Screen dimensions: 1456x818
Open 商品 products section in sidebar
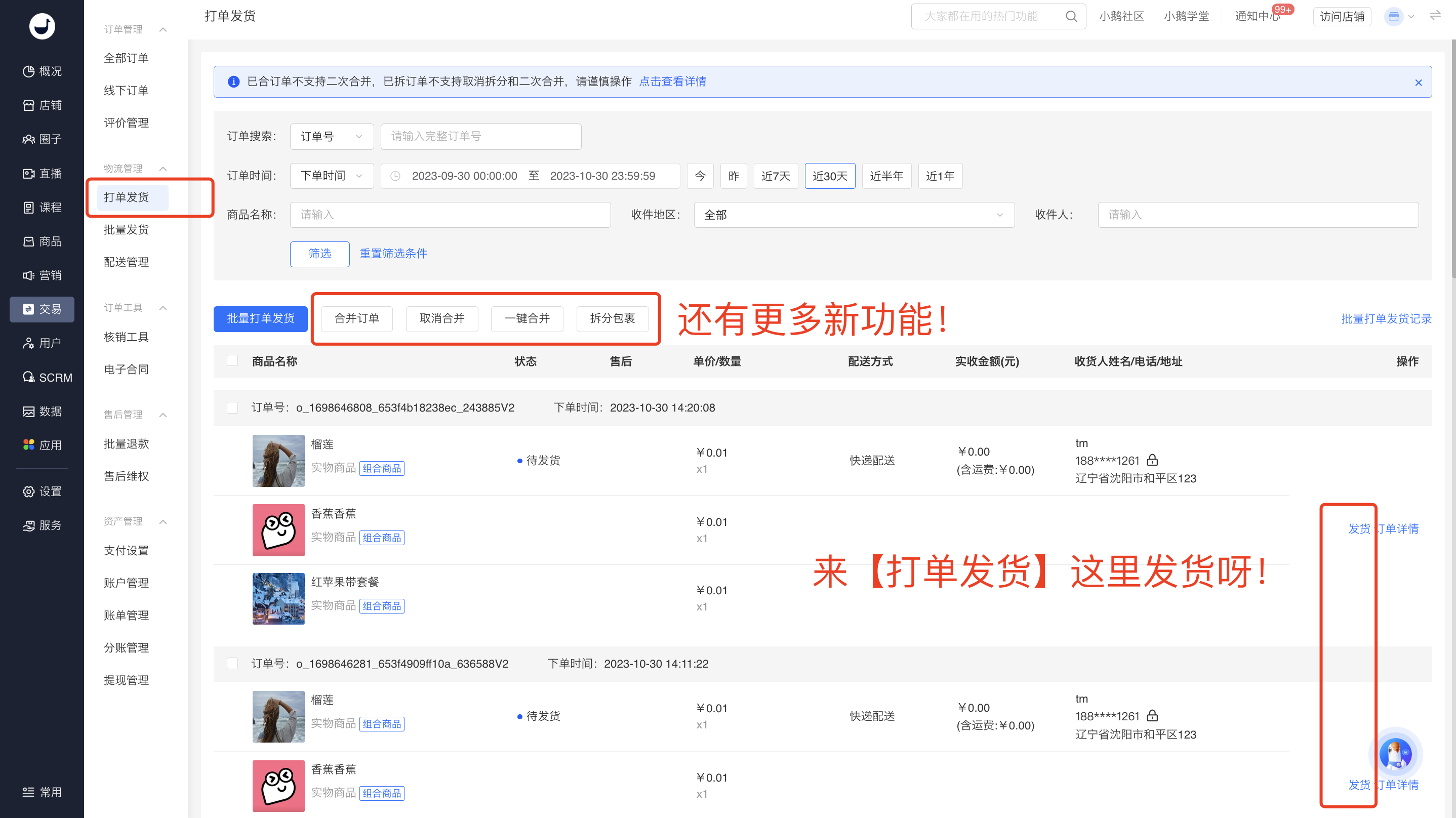[42, 241]
